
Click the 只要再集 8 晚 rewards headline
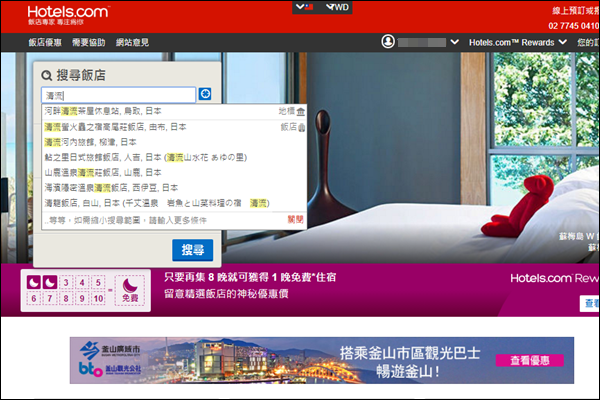tap(250, 277)
